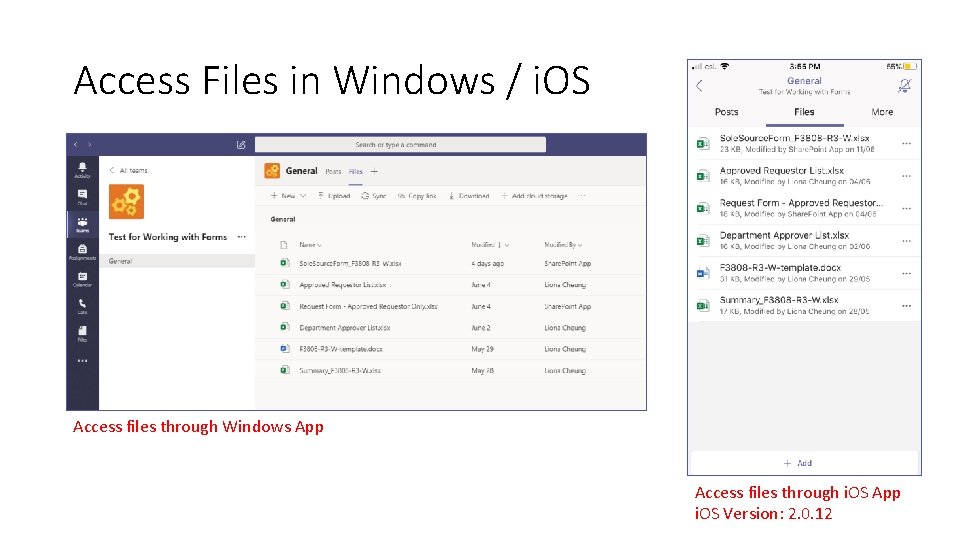The image size is (960, 540).
Task: Open options for iOS Summary_F3808-R3-W.xlsx
Action: coord(907,306)
